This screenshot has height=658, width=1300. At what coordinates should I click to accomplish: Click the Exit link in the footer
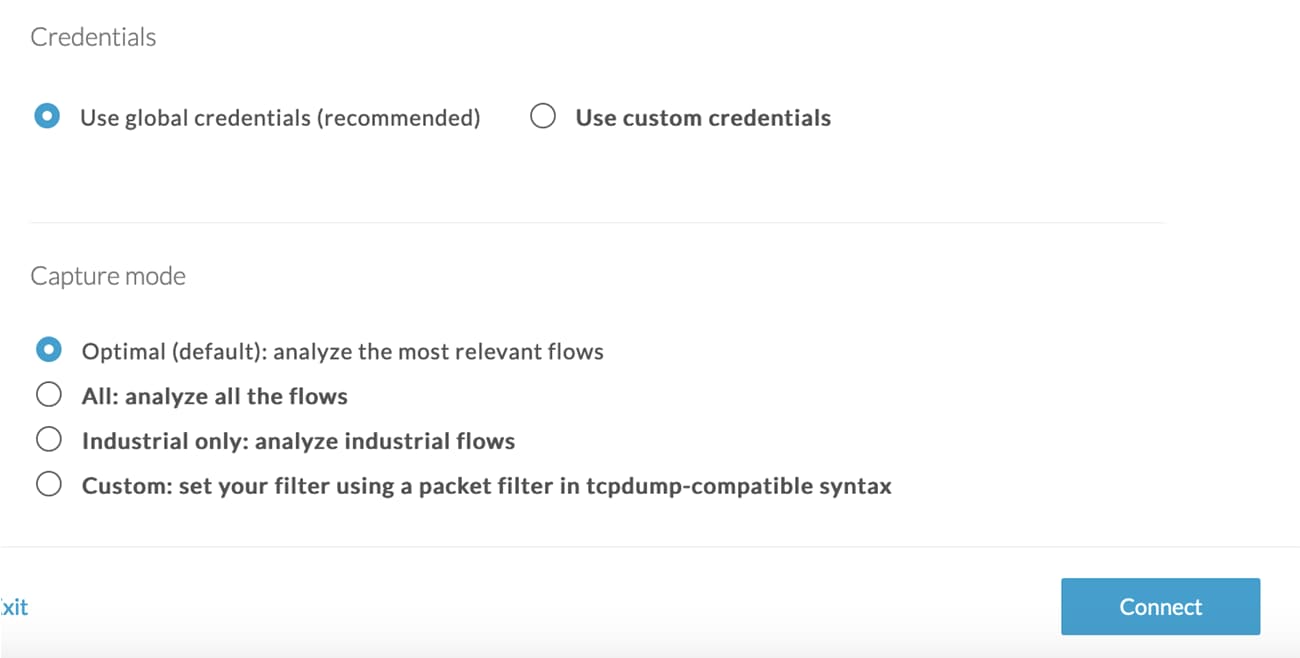pyautogui.click(x=14, y=607)
